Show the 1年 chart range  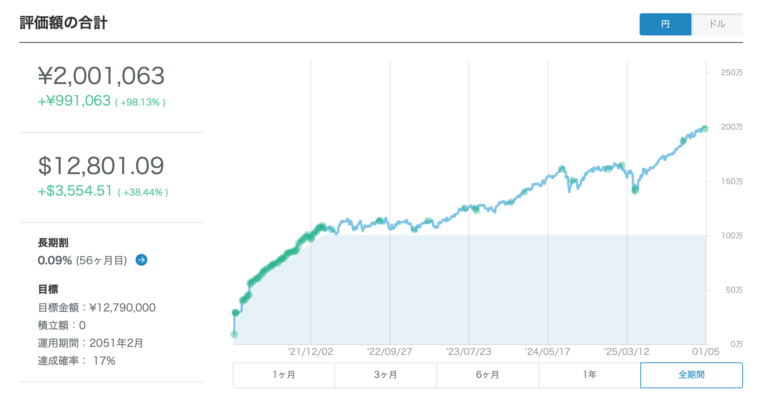(589, 375)
